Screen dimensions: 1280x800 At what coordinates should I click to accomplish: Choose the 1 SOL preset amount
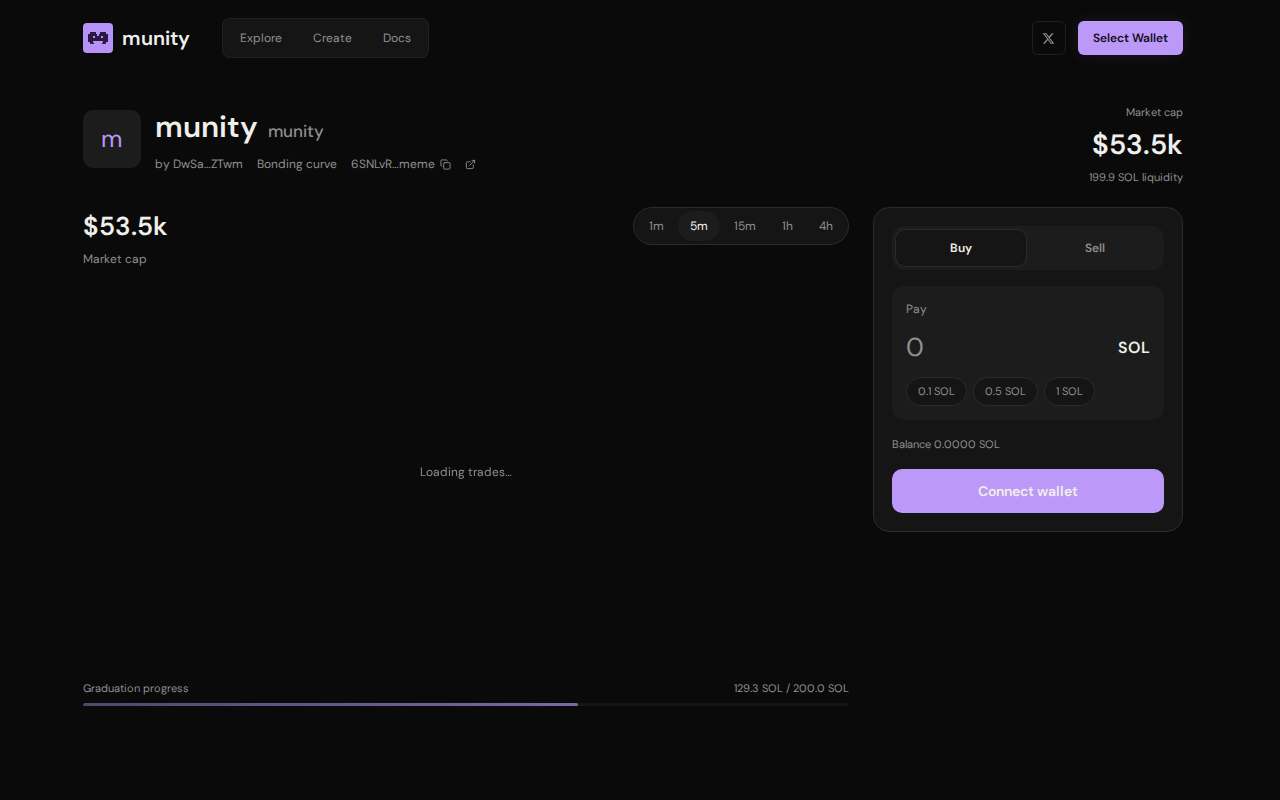pos(1069,391)
